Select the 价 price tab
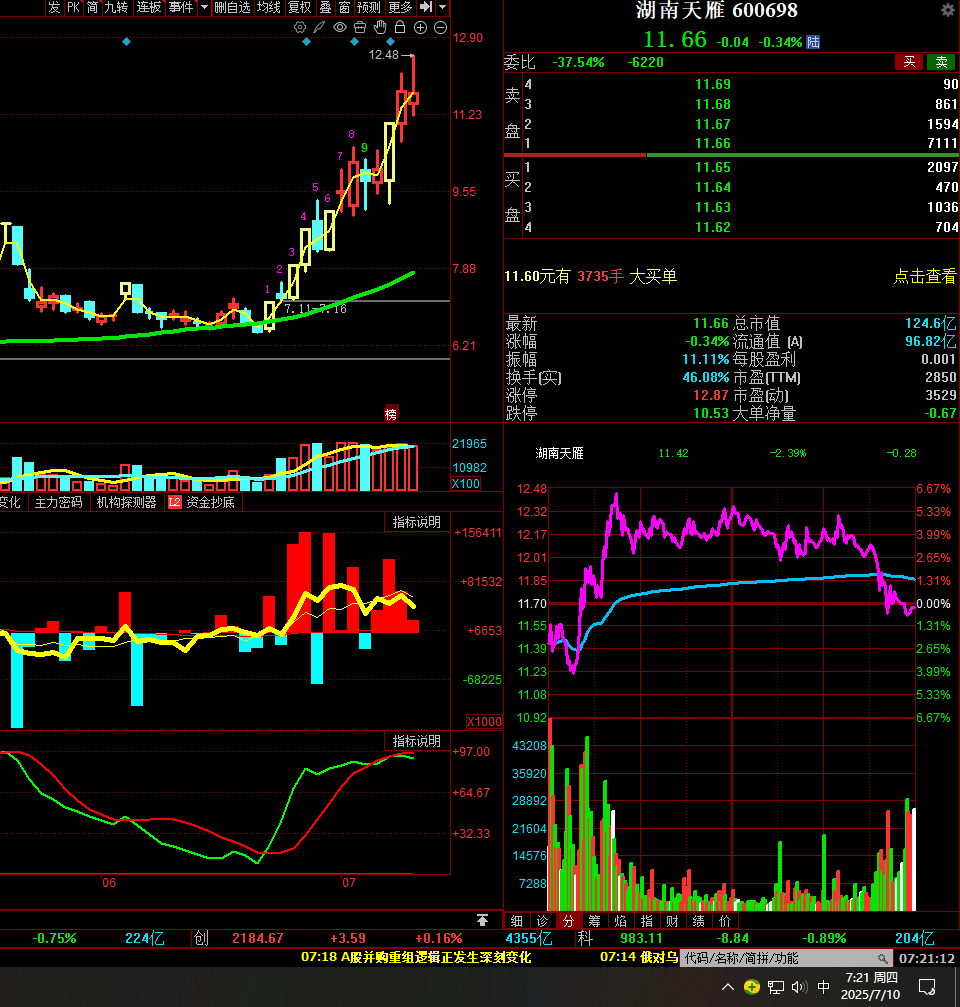This screenshot has height=1007, width=960. (x=724, y=921)
